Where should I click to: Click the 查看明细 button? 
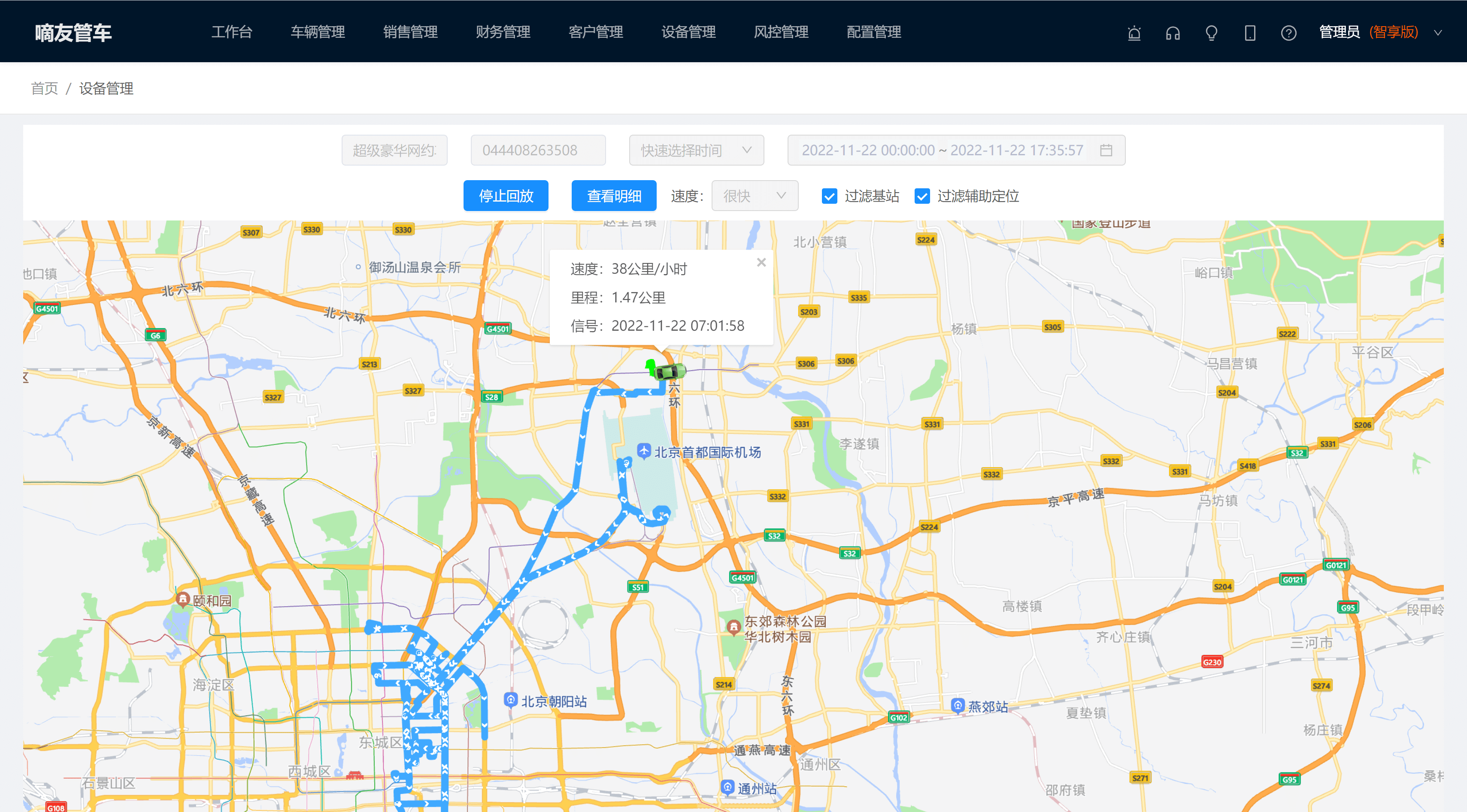(614, 196)
